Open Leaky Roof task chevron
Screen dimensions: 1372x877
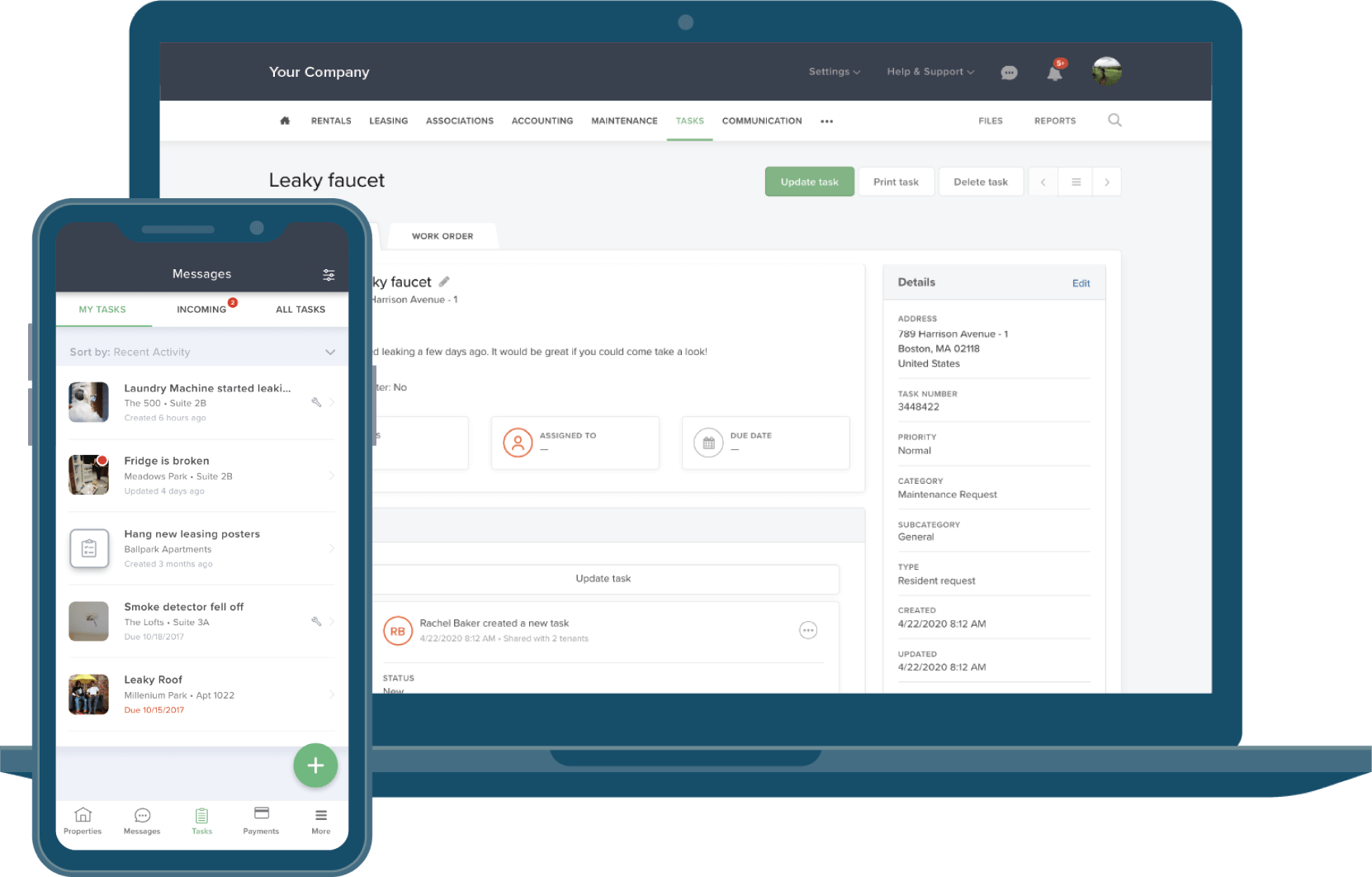[x=332, y=694]
